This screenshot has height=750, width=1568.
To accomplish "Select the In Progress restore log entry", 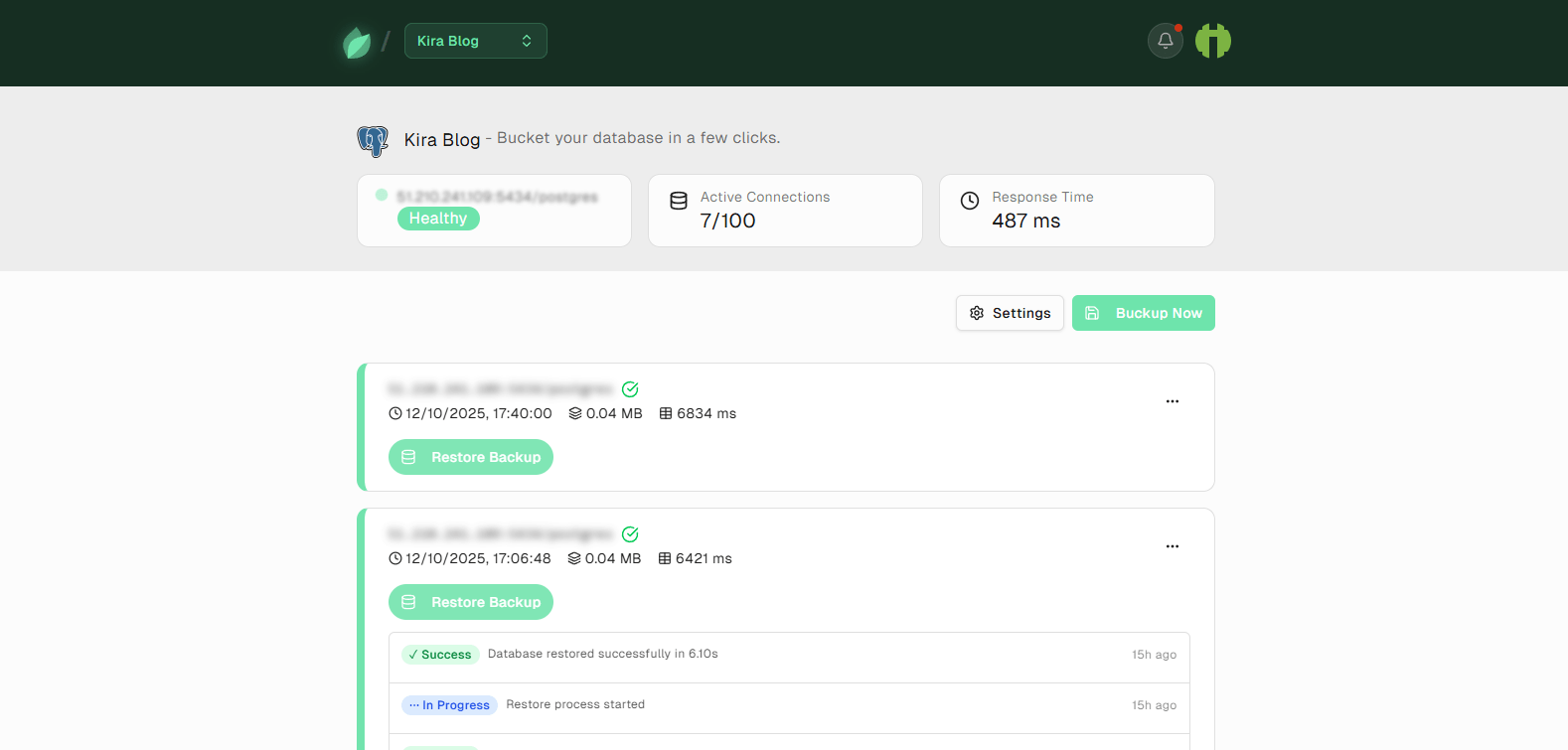I will [789, 705].
